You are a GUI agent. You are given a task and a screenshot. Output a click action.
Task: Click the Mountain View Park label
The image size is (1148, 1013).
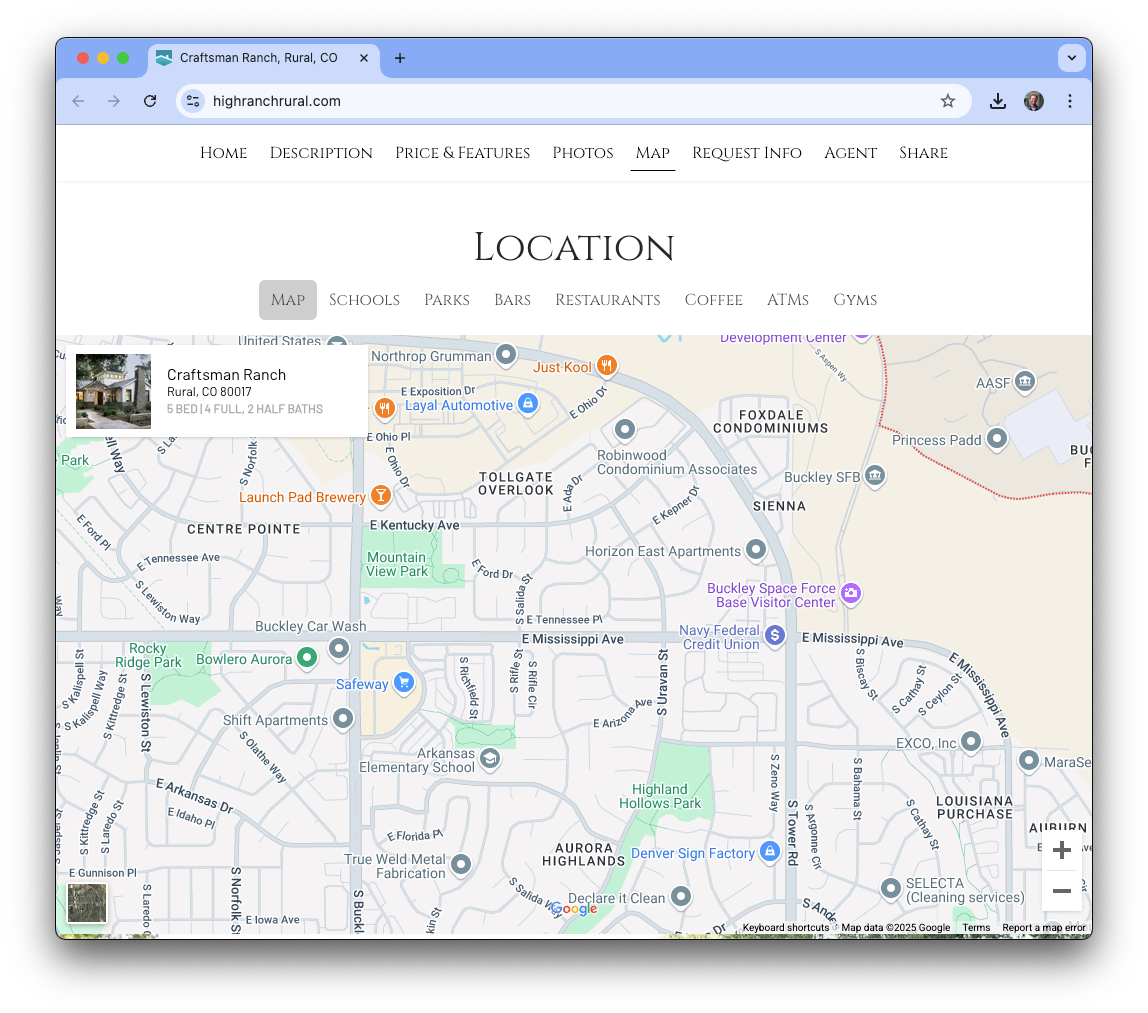click(x=397, y=564)
